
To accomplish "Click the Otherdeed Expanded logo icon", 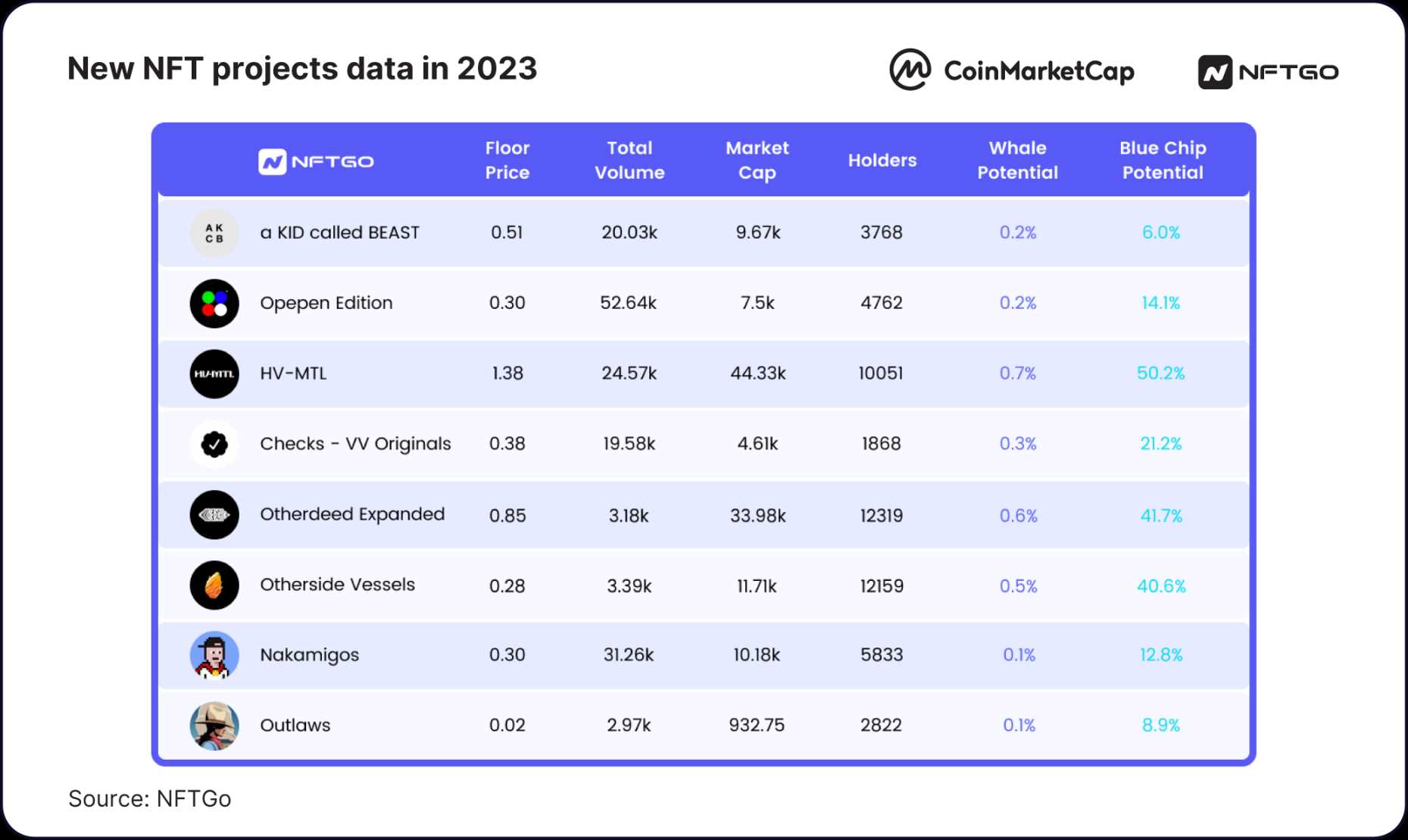I will 214,515.
